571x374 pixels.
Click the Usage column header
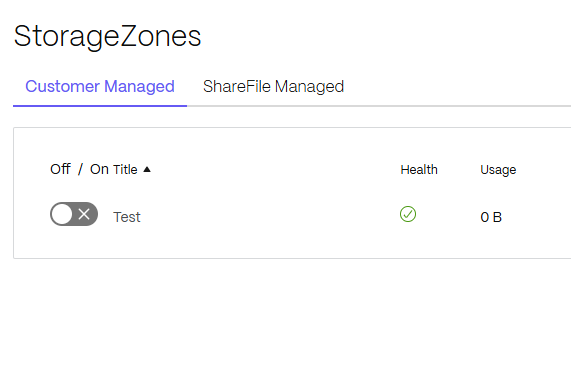(498, 170)
